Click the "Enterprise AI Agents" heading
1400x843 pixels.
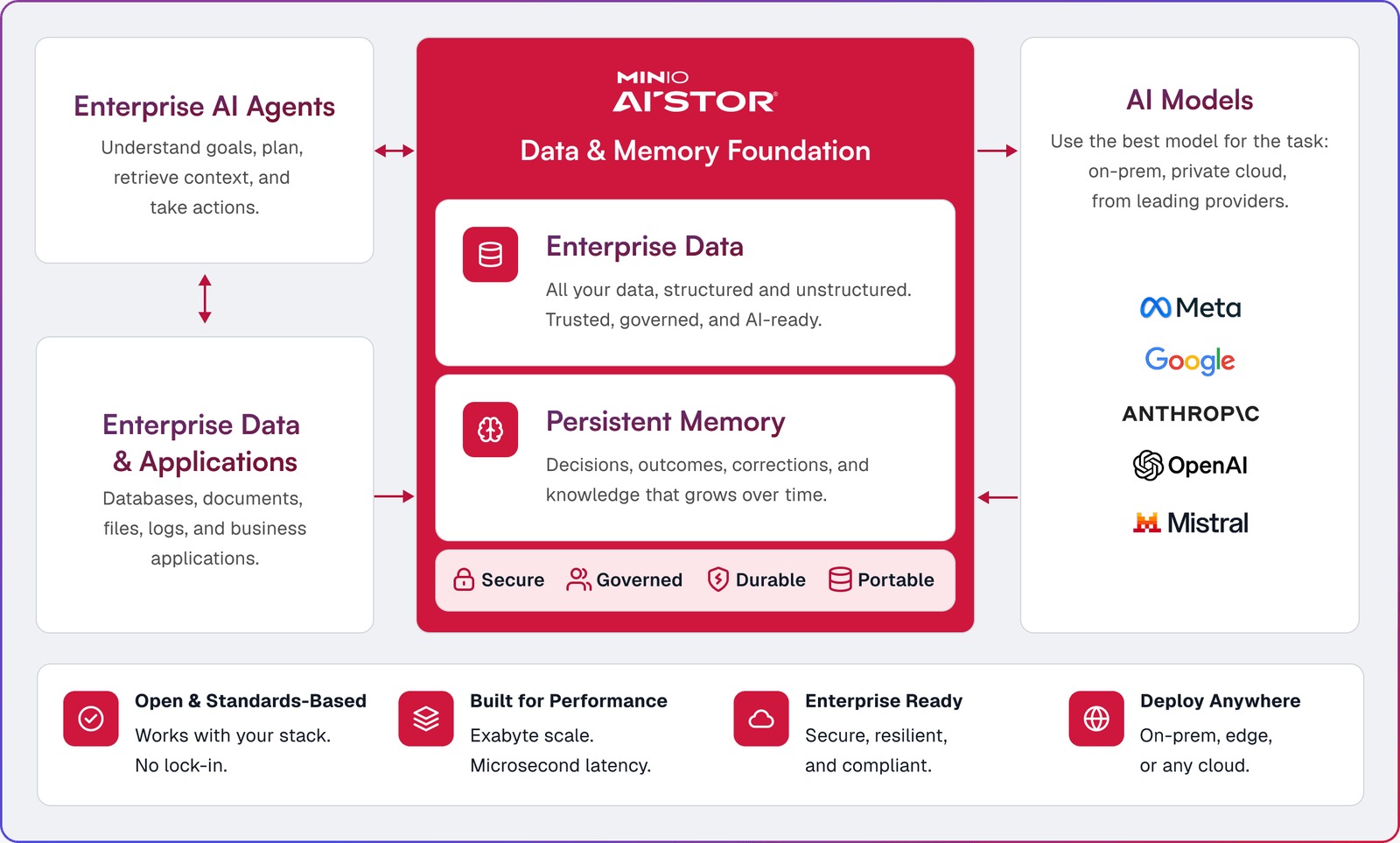[205, 106]
